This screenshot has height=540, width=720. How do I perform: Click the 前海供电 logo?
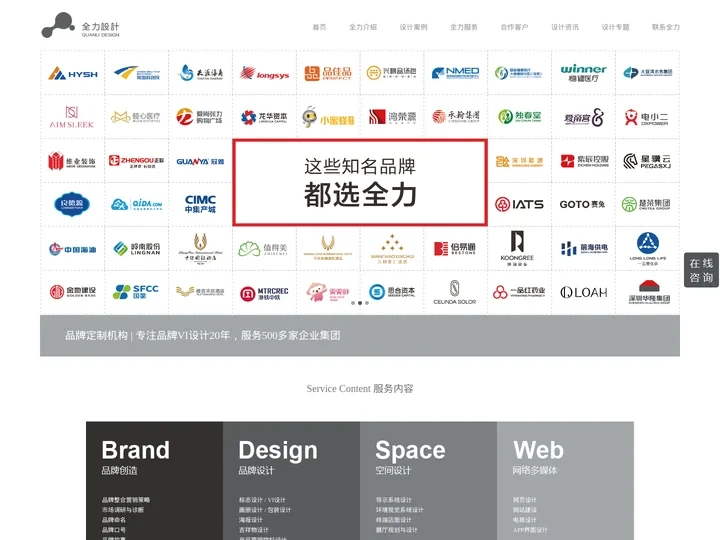tap(584, 248)
